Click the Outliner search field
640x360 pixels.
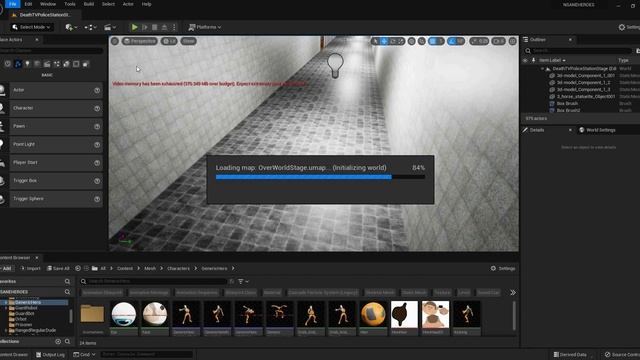pos(578,51)
